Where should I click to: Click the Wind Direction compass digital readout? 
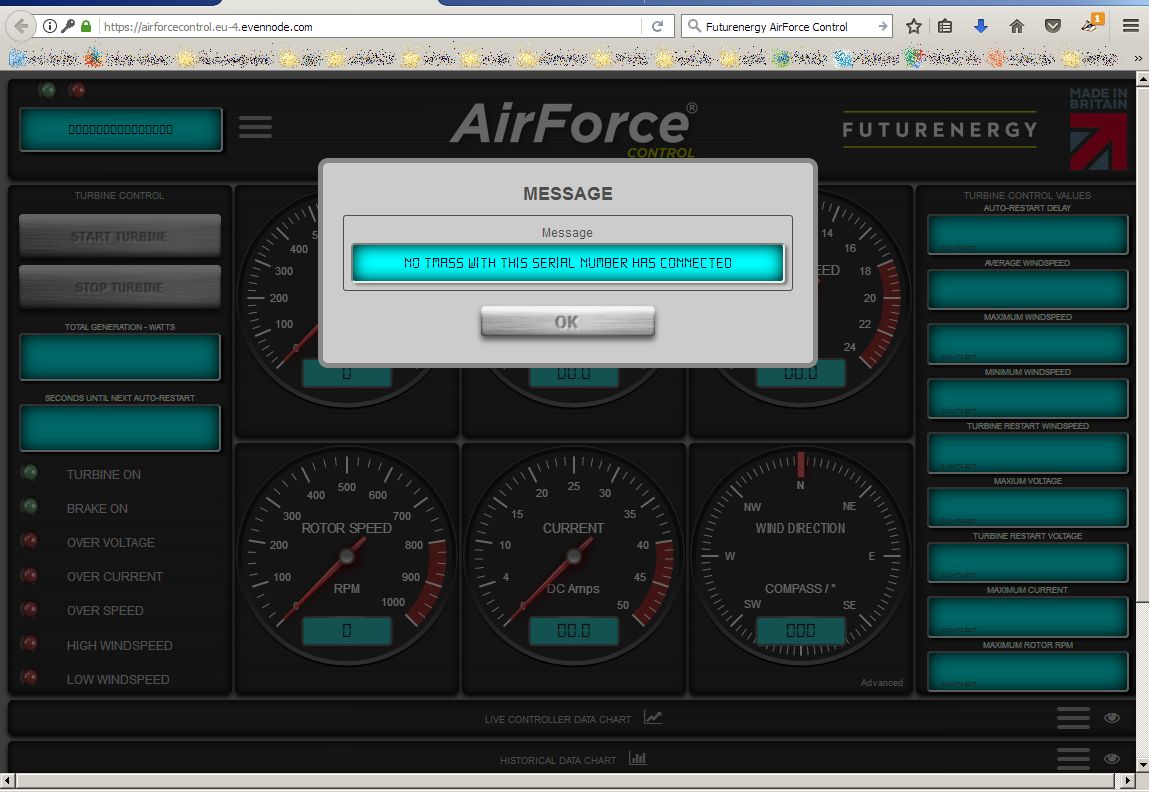coord(800,631)
